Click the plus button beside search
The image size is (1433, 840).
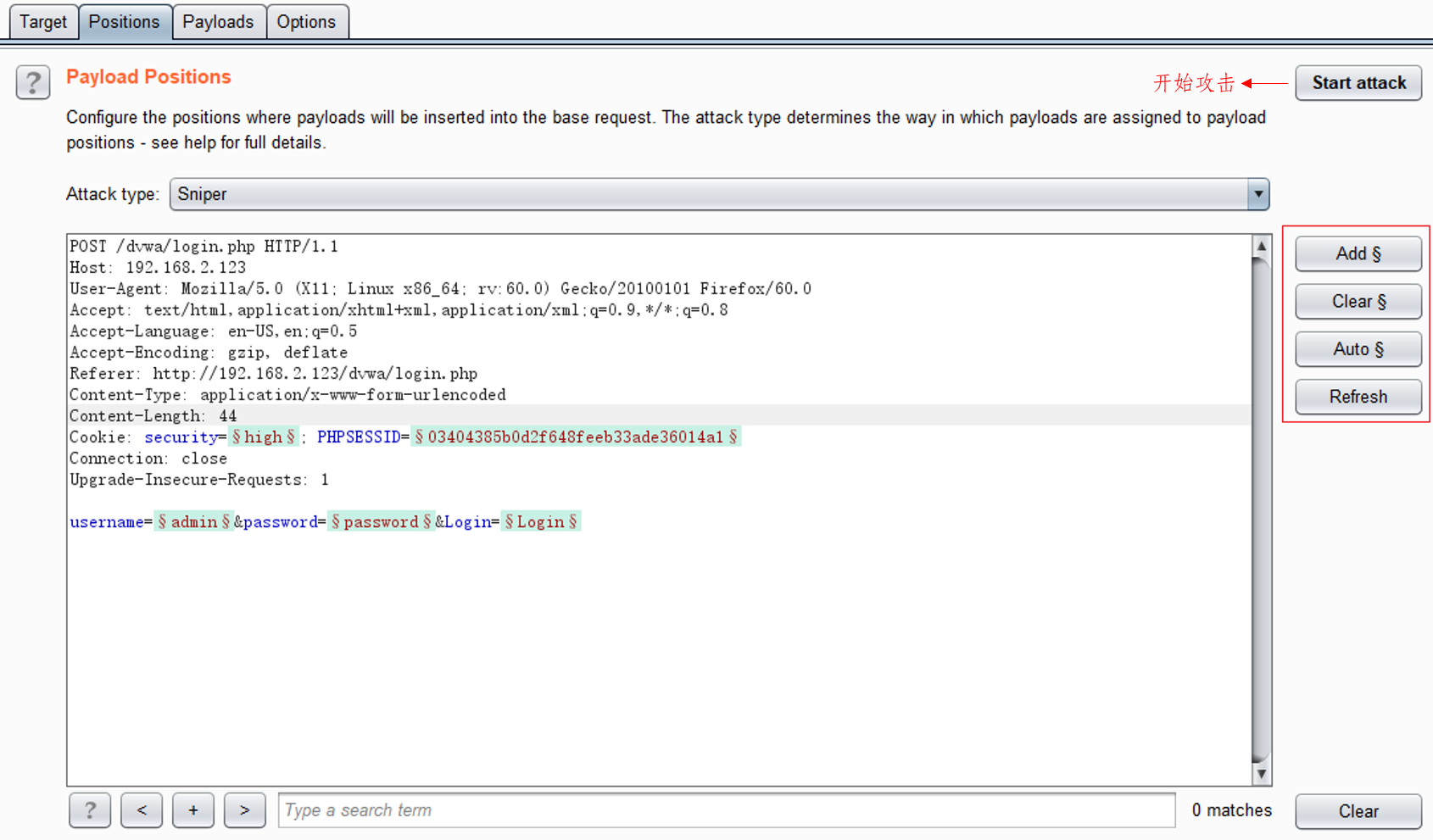coord(193,810)
